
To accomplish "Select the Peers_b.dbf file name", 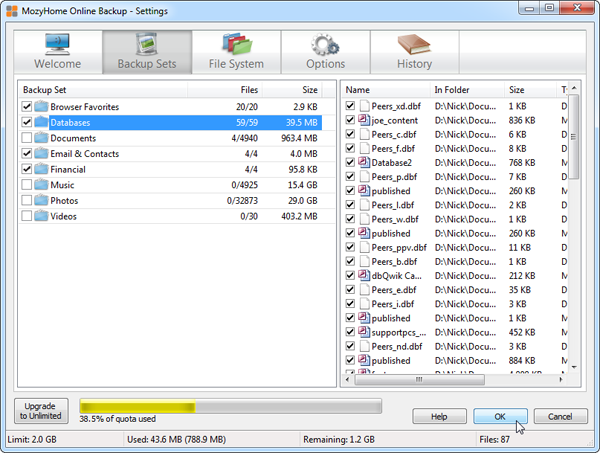I will click(x=394, y=262).
